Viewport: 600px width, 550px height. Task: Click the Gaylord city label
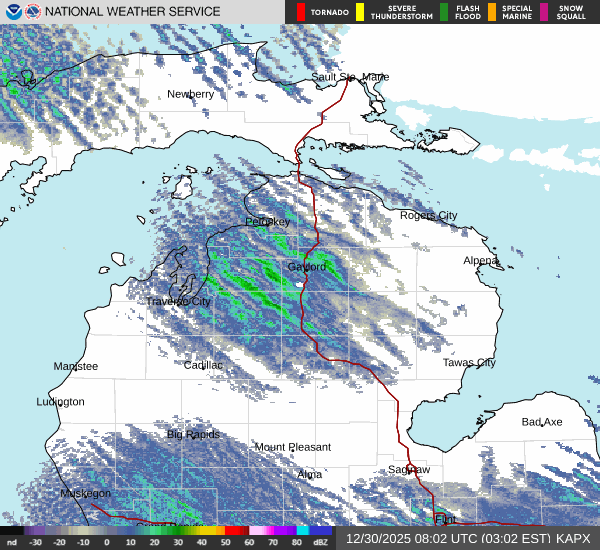click(x=307, y=267)
